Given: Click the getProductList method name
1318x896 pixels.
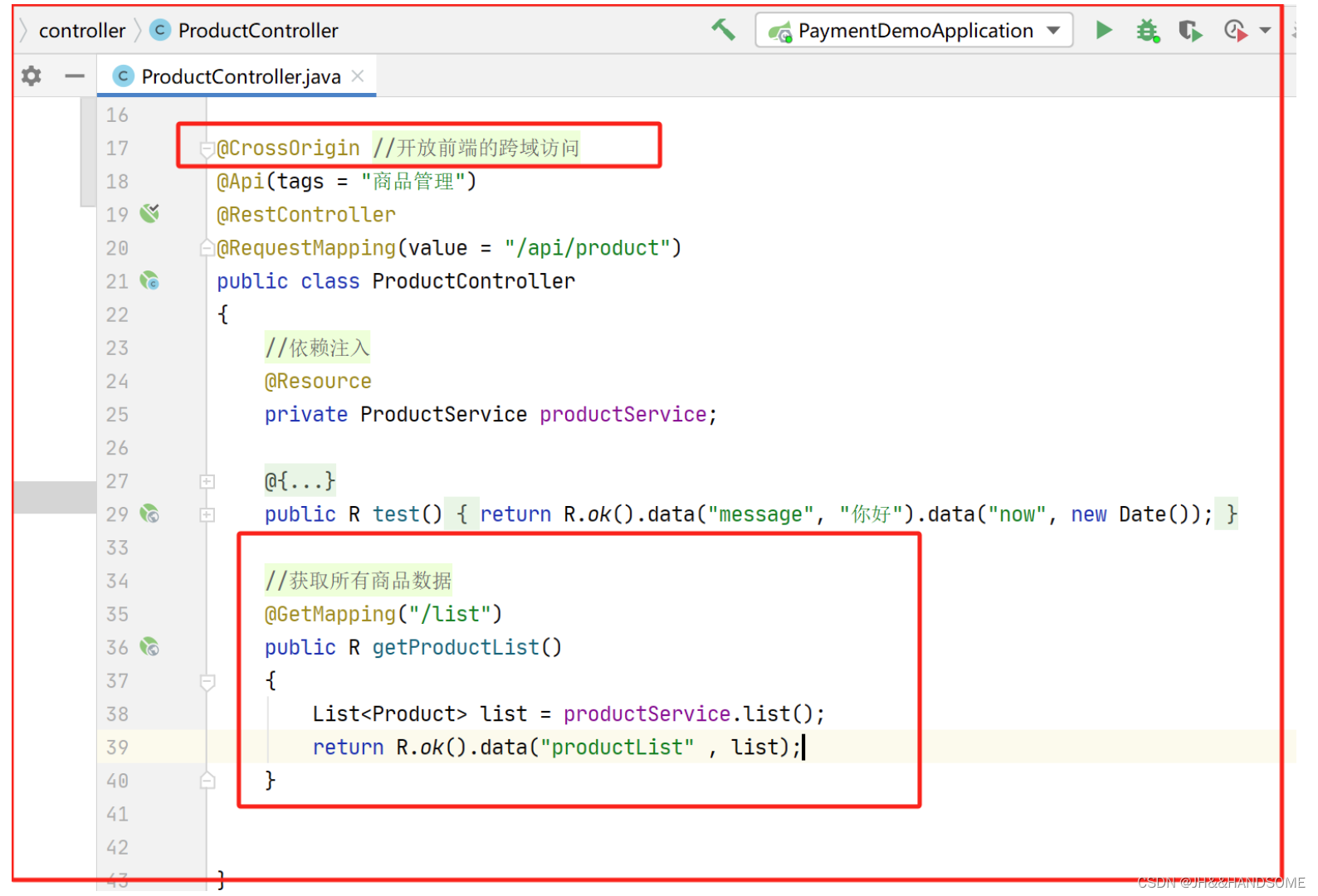Looking at the screenshot, I should coord(456,647).
